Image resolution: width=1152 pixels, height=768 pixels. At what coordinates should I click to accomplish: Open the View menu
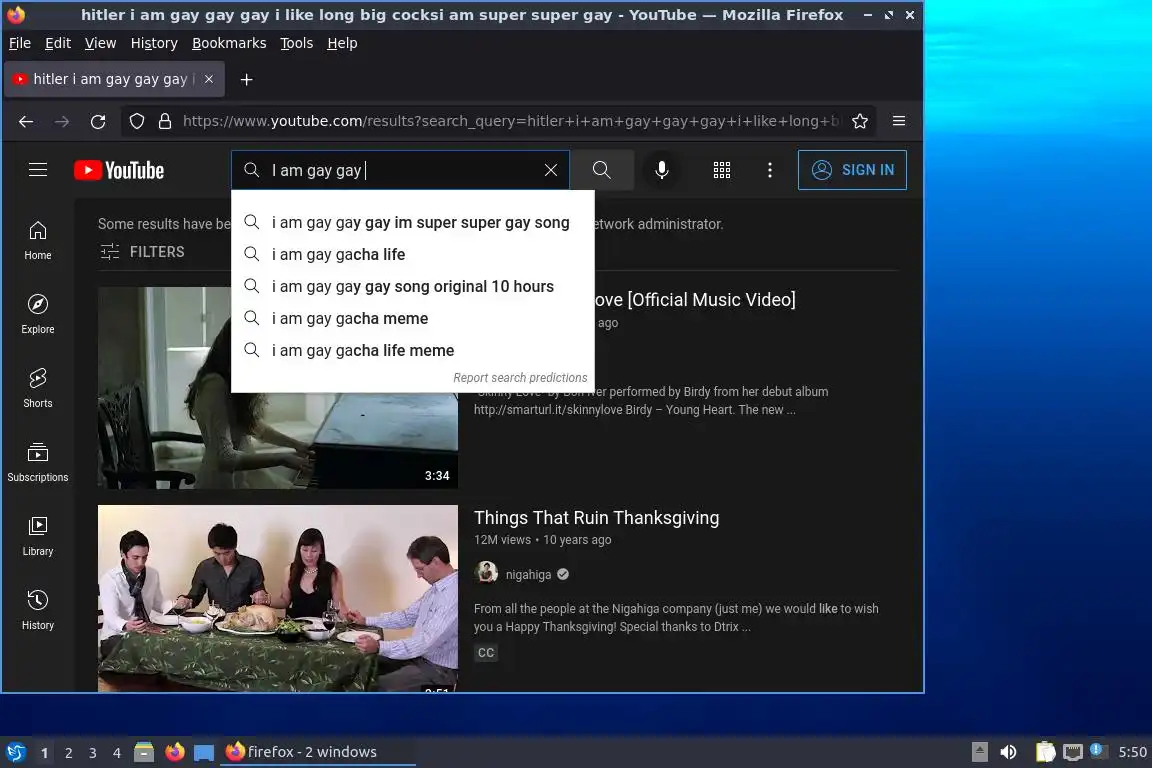(x=100, y=43)
